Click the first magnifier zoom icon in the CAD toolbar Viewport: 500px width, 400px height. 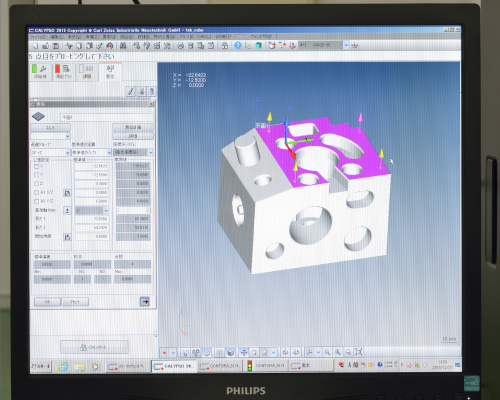(x=327, y=352)
